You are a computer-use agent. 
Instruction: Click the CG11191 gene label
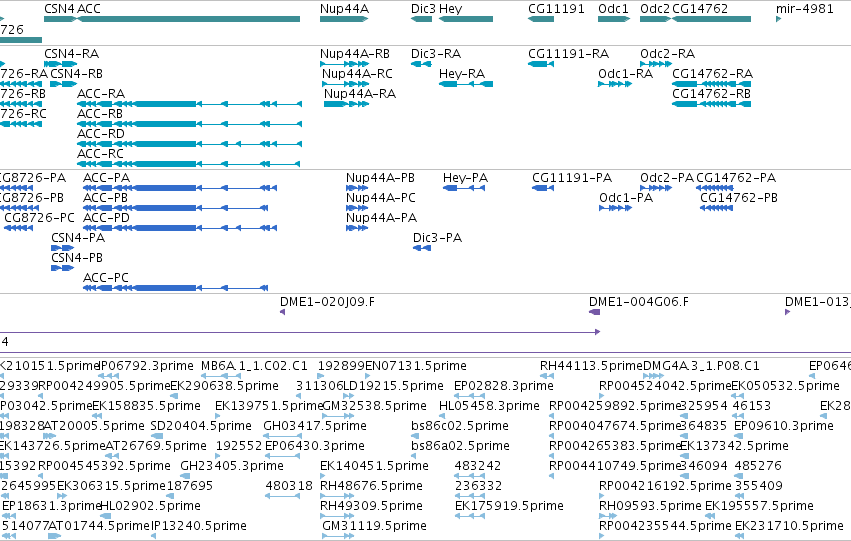pos(556,9)
